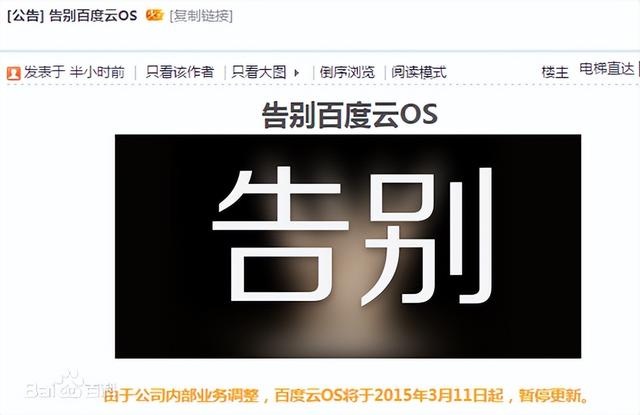Open the black 告别 banner image
The width and height of the screenshot is (640, 415).
(x=348, y=246)
